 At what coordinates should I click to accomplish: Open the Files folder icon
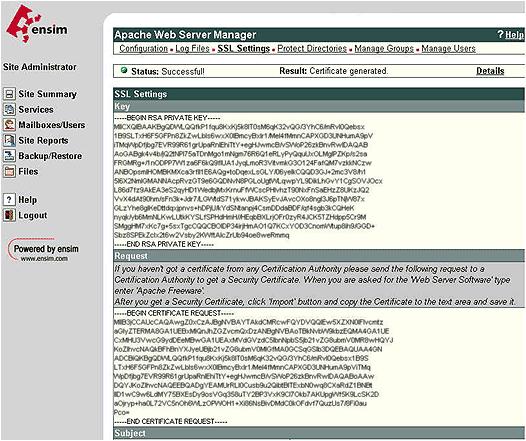pos(9,171)
